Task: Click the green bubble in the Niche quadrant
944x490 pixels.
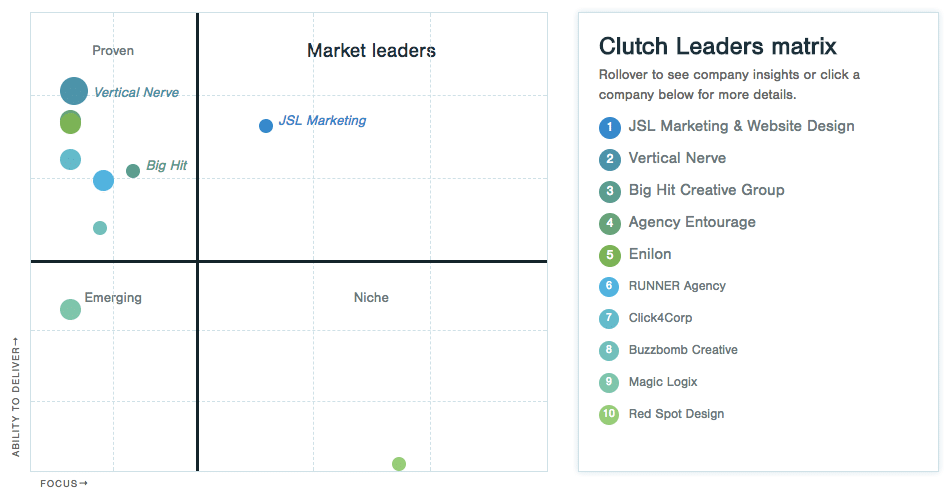Action: tap(399, 464)
